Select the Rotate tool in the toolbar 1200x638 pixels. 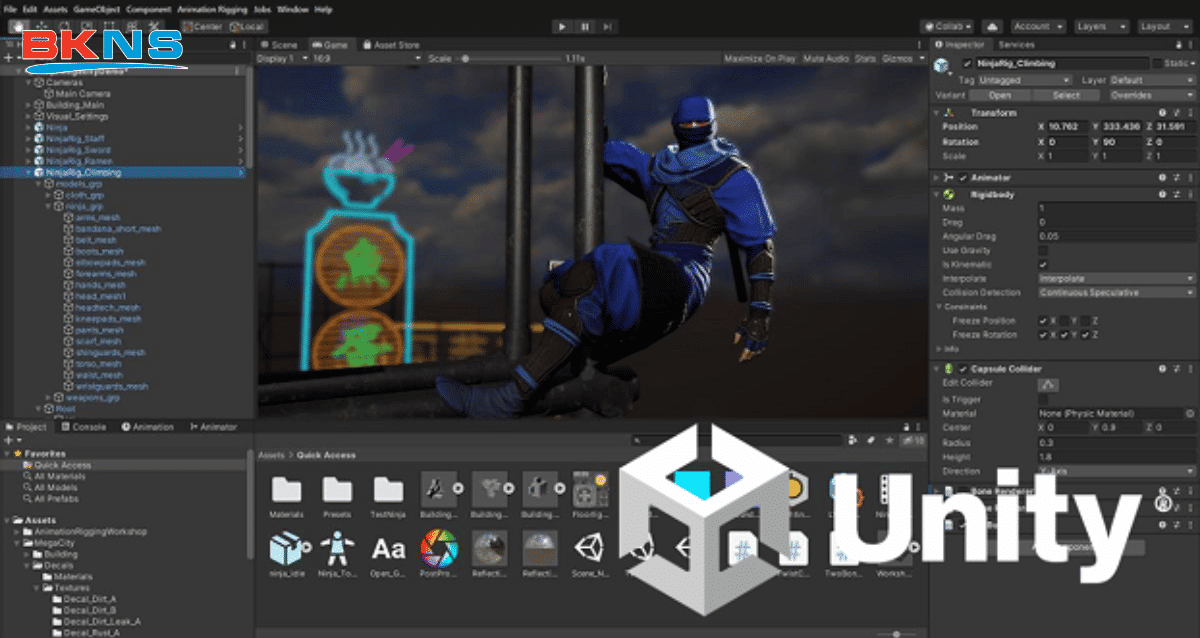pos(63,26)
